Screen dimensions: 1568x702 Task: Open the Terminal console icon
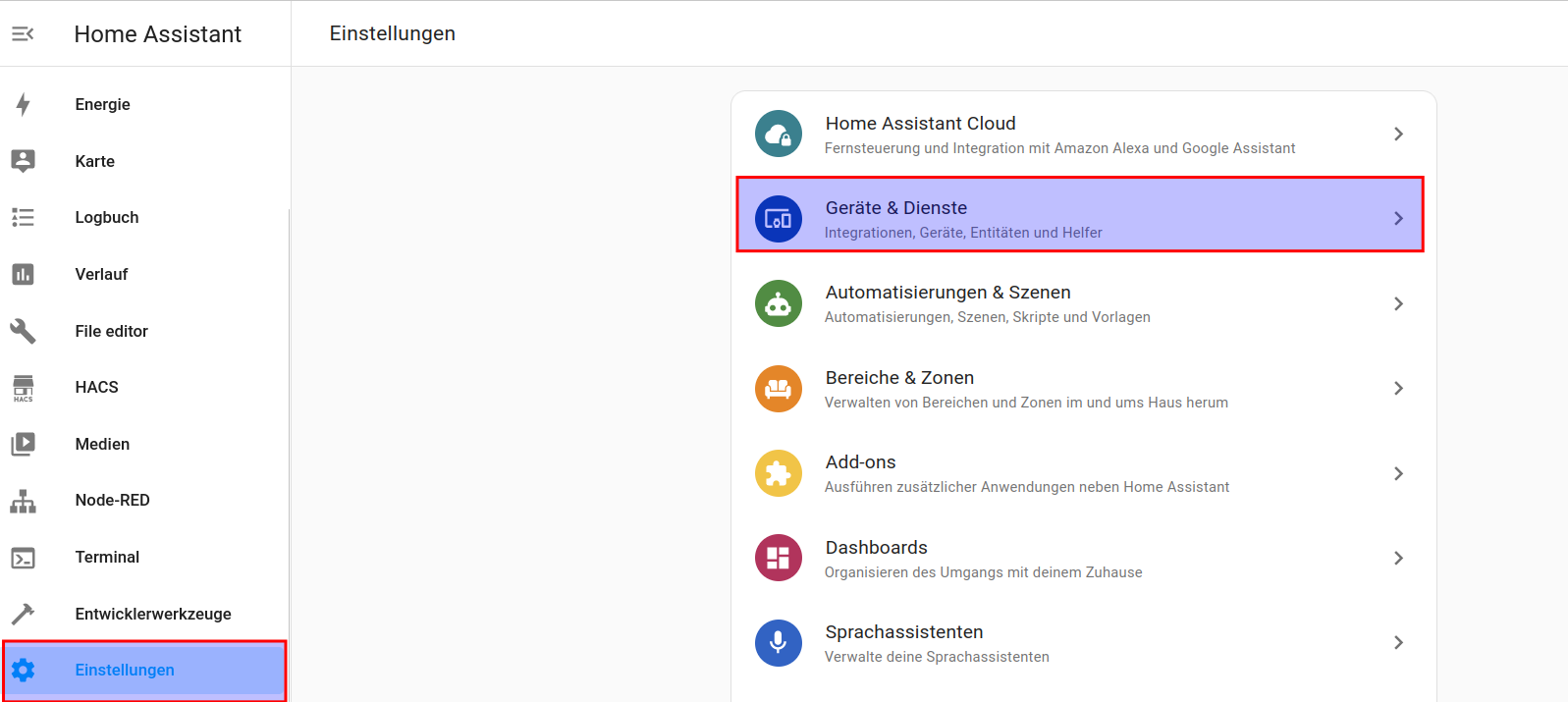24,558
